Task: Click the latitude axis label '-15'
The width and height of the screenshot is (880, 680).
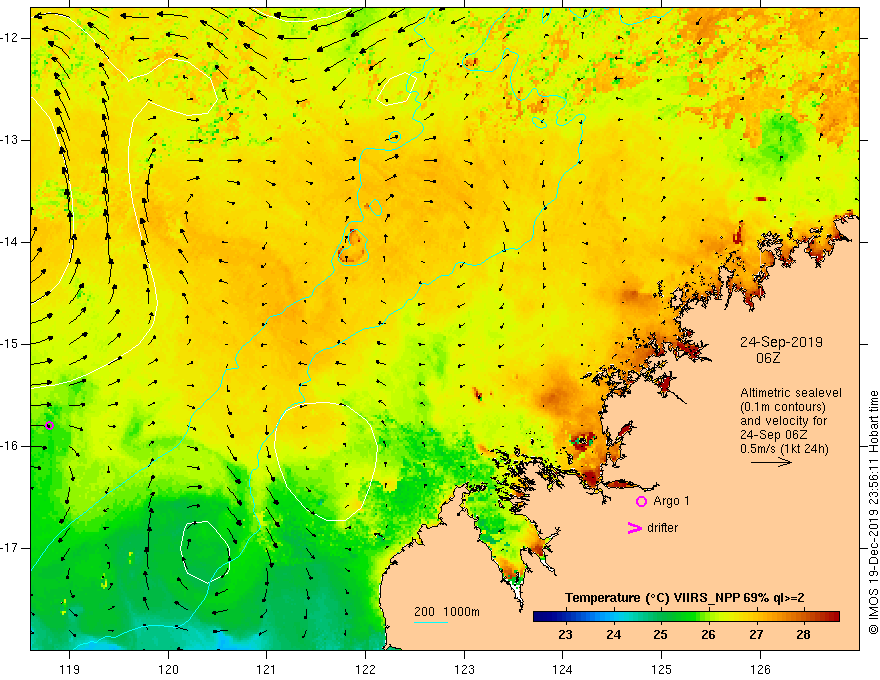Action: (x=10, y=344)
